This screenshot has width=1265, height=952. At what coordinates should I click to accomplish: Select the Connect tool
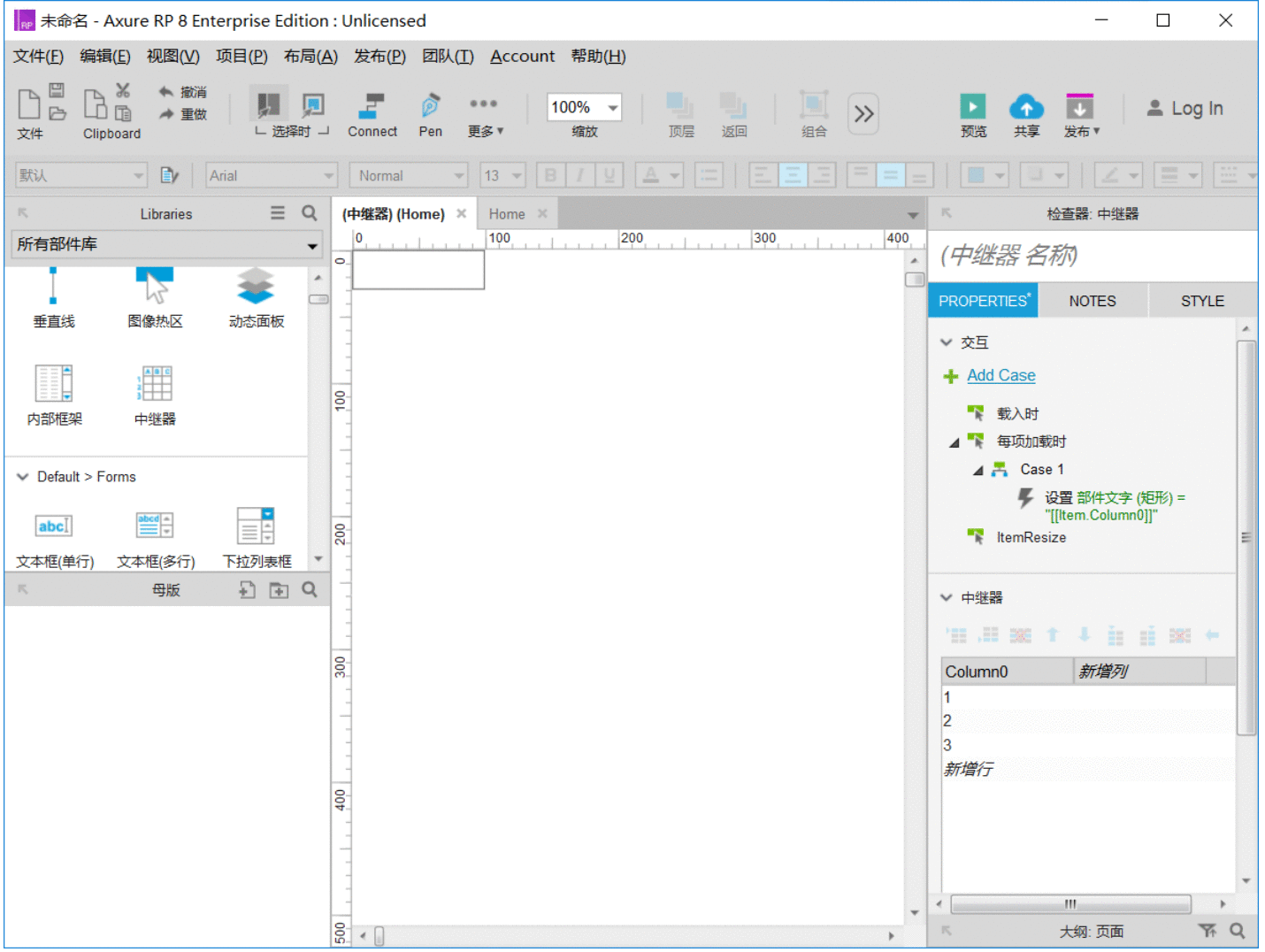click(372, 116)
